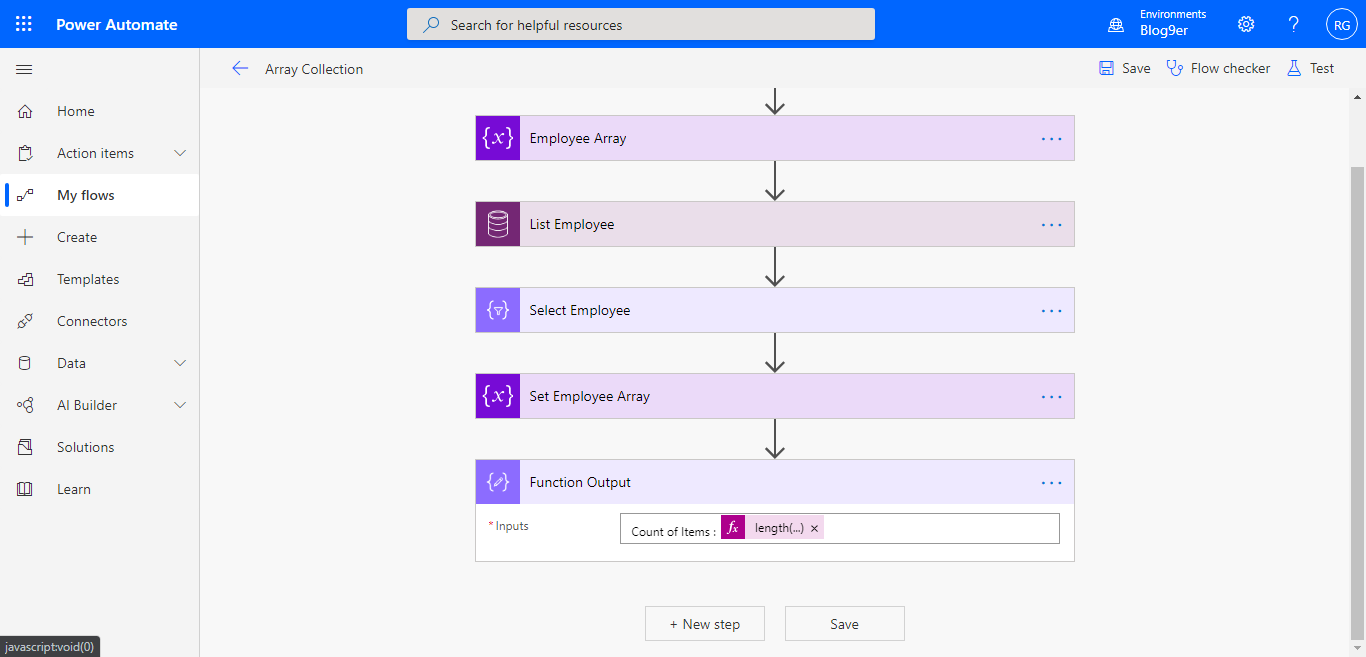Click the AI Builder icon
Image resolution: width=1366 pixels, height=657 pixels.
tap(25, 405)
